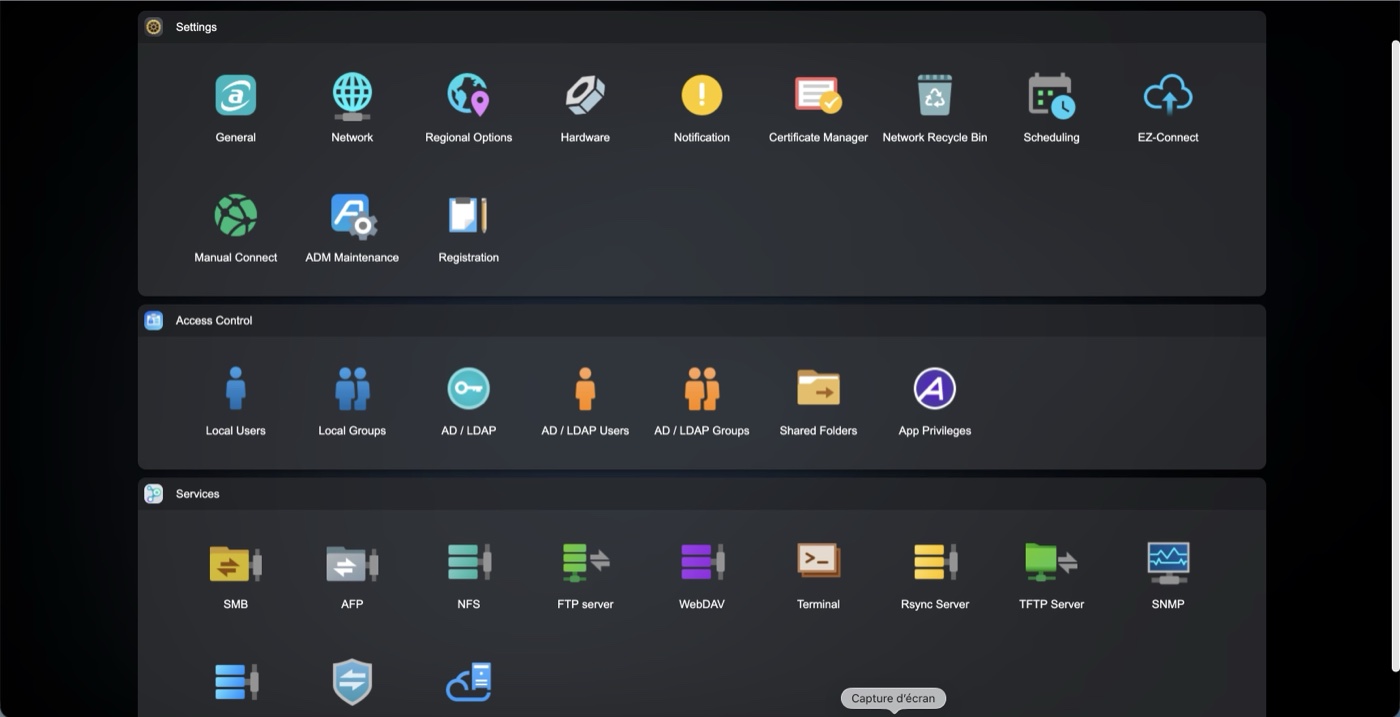This screenshot has height=717, width=1400.
Task: Click the shield icon with transfer arrows
Action: point(352,682)
